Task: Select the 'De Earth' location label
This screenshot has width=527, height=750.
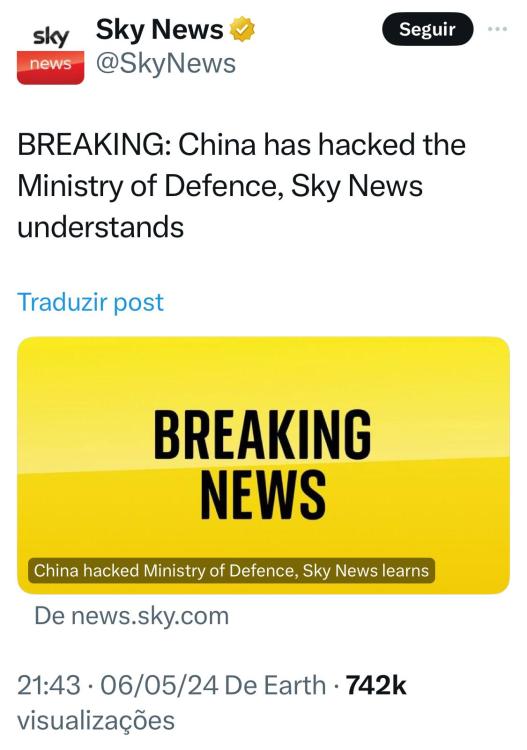Action: tap(275, 685)
